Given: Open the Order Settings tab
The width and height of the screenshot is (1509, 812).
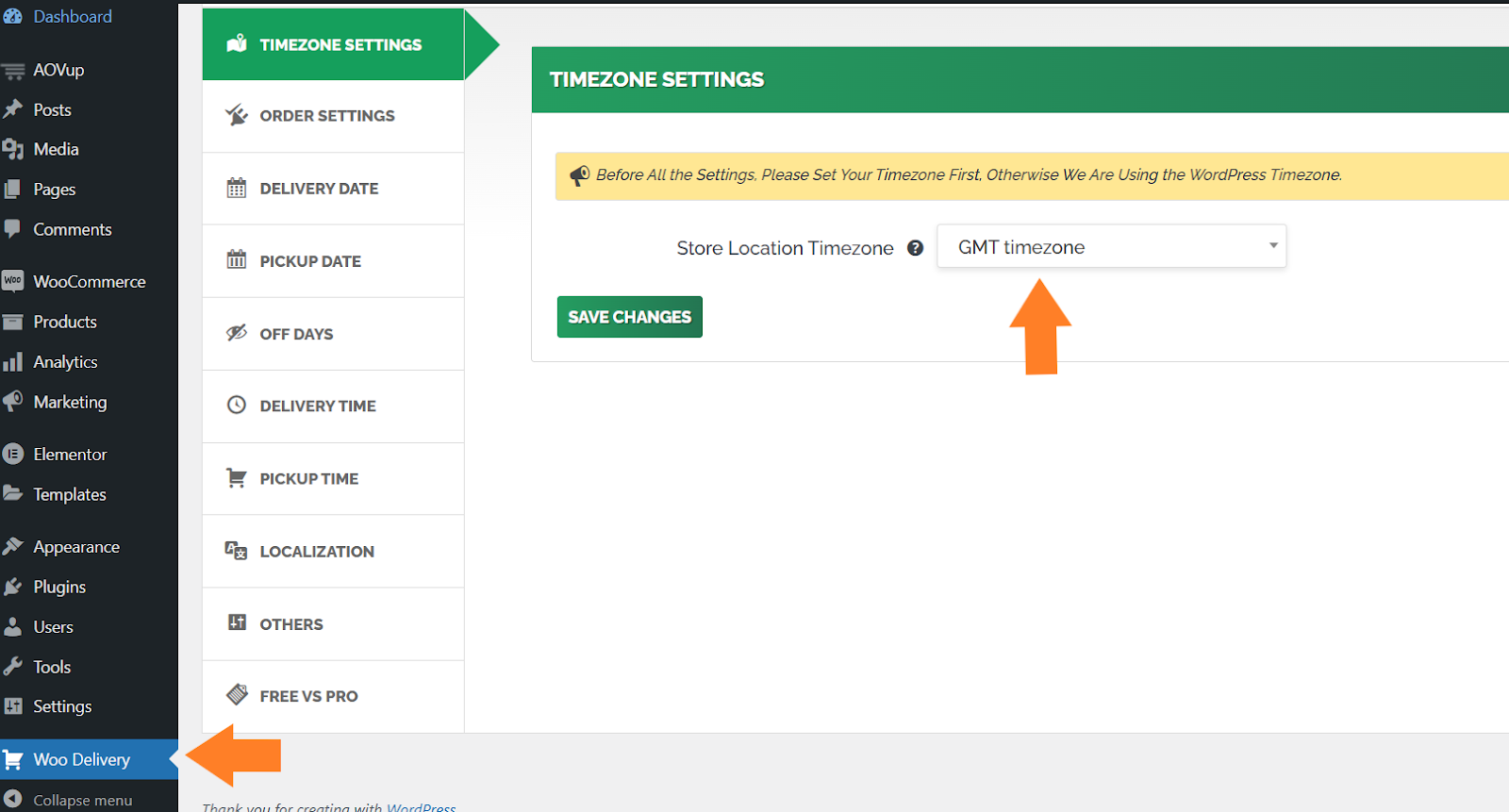Looking at the screenshot, I should point(333,116).
